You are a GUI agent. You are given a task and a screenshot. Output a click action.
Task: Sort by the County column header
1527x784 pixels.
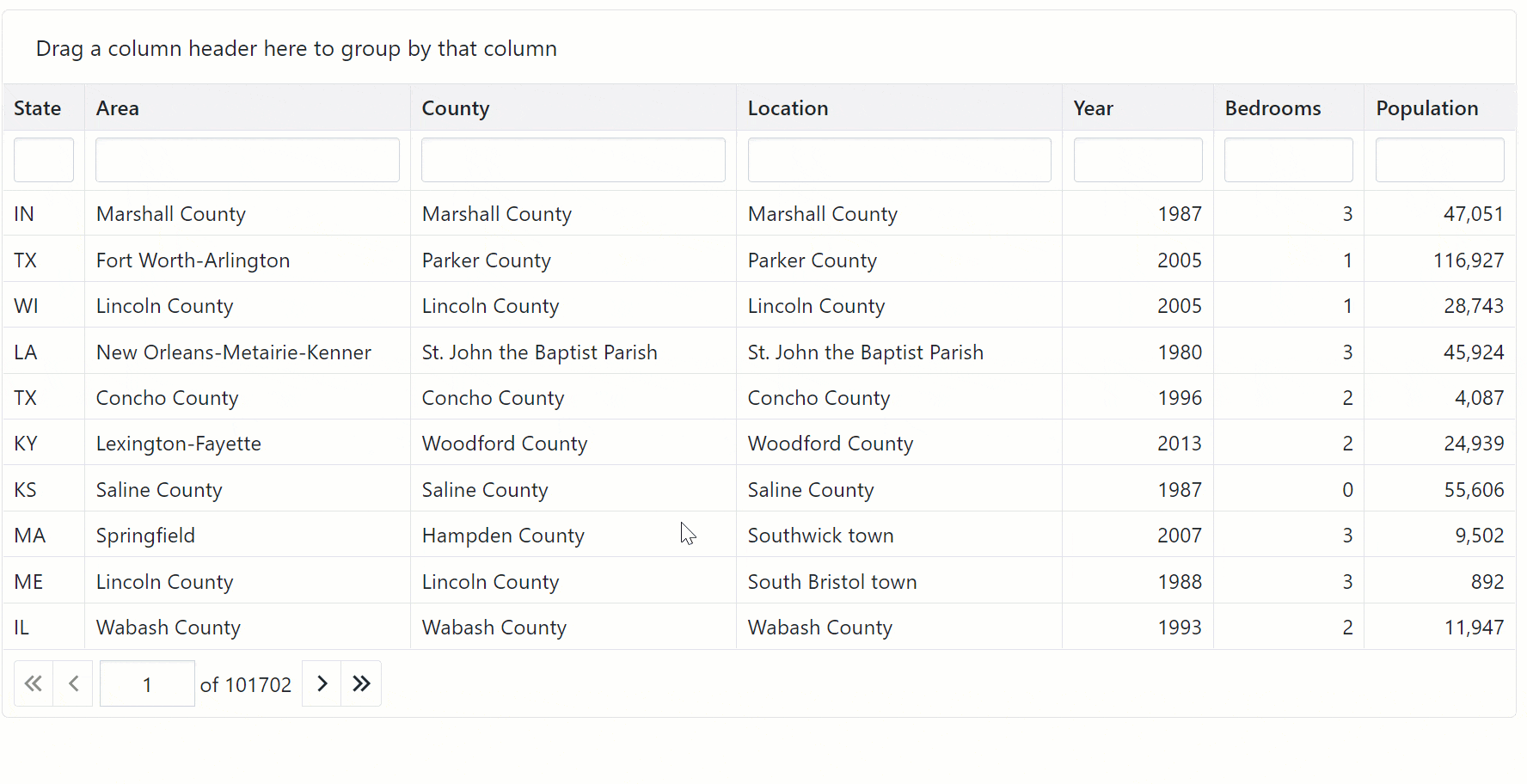point(456,108)
